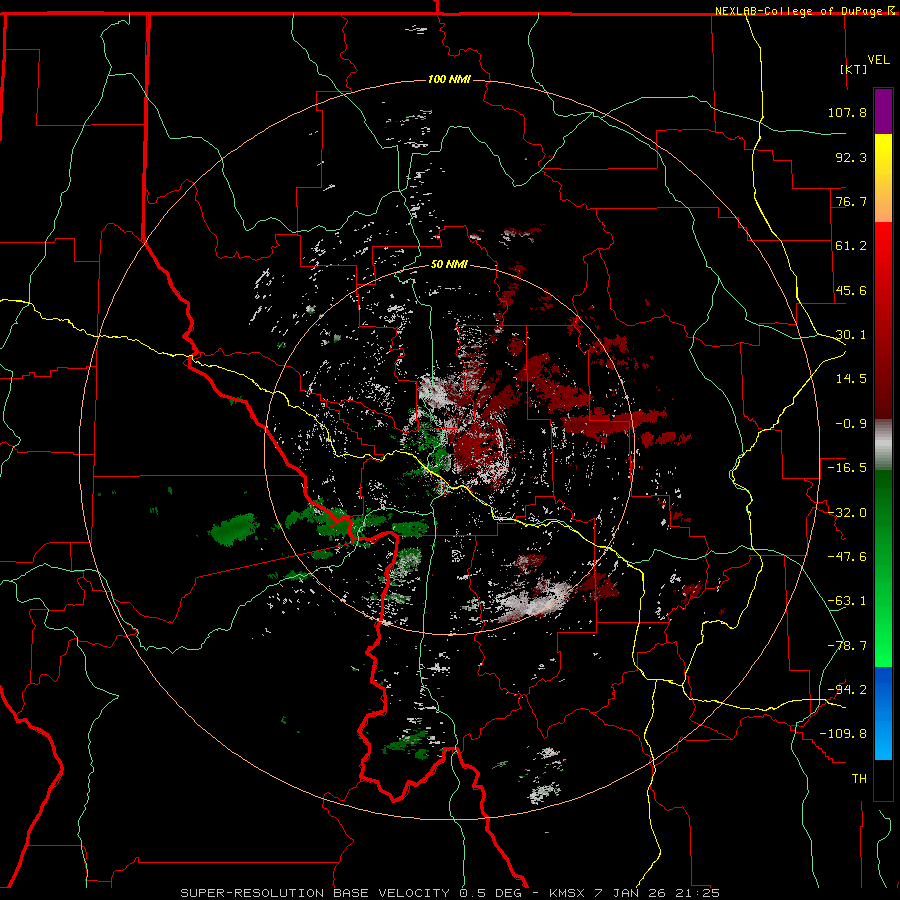The width and height of the screenshot is (900, 900).
Task: Click the 61.2 legend value
Action: 851,246
